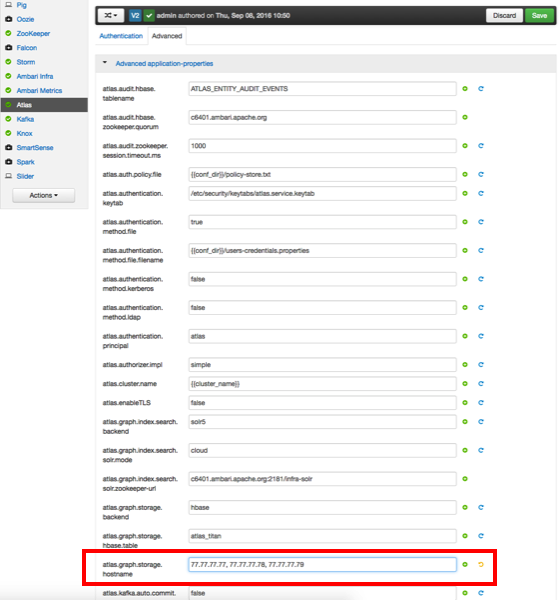Click the orange undo icon for atlas.graph.storage.hostname
The height and width of the screenshot is (600, 560).
(x=481, y=564)
